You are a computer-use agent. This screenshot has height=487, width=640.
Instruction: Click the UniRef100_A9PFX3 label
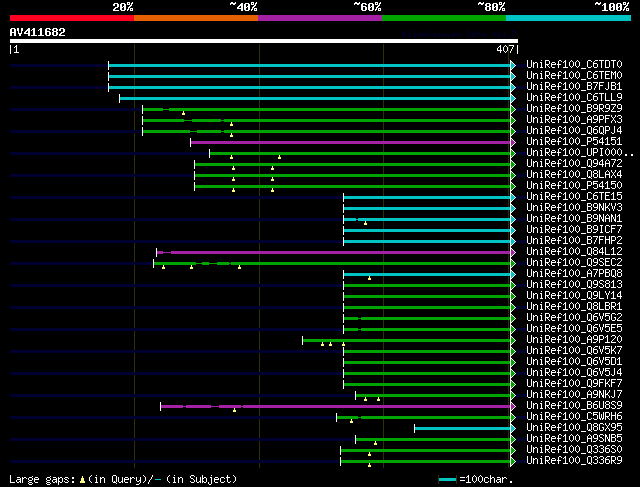tap(574, 120)
